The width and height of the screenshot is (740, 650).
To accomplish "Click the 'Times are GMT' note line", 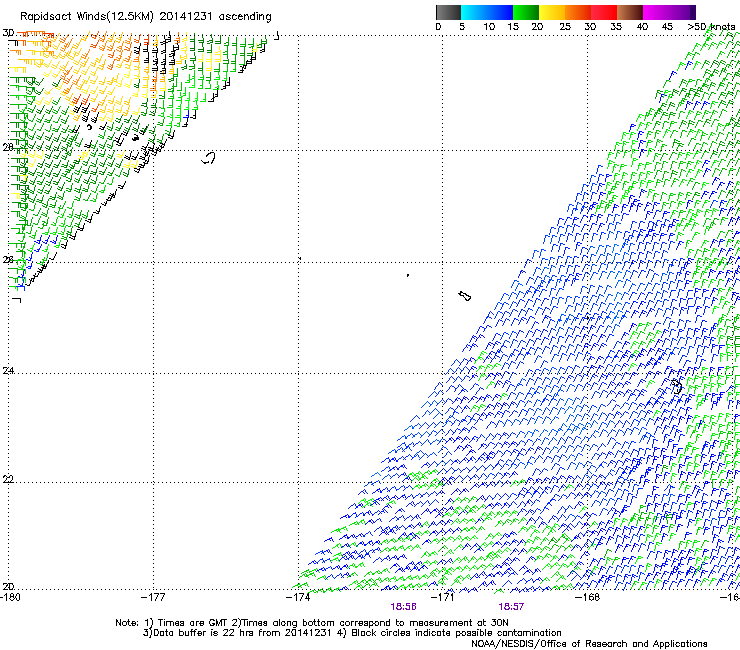I will [x=311, y=623].
